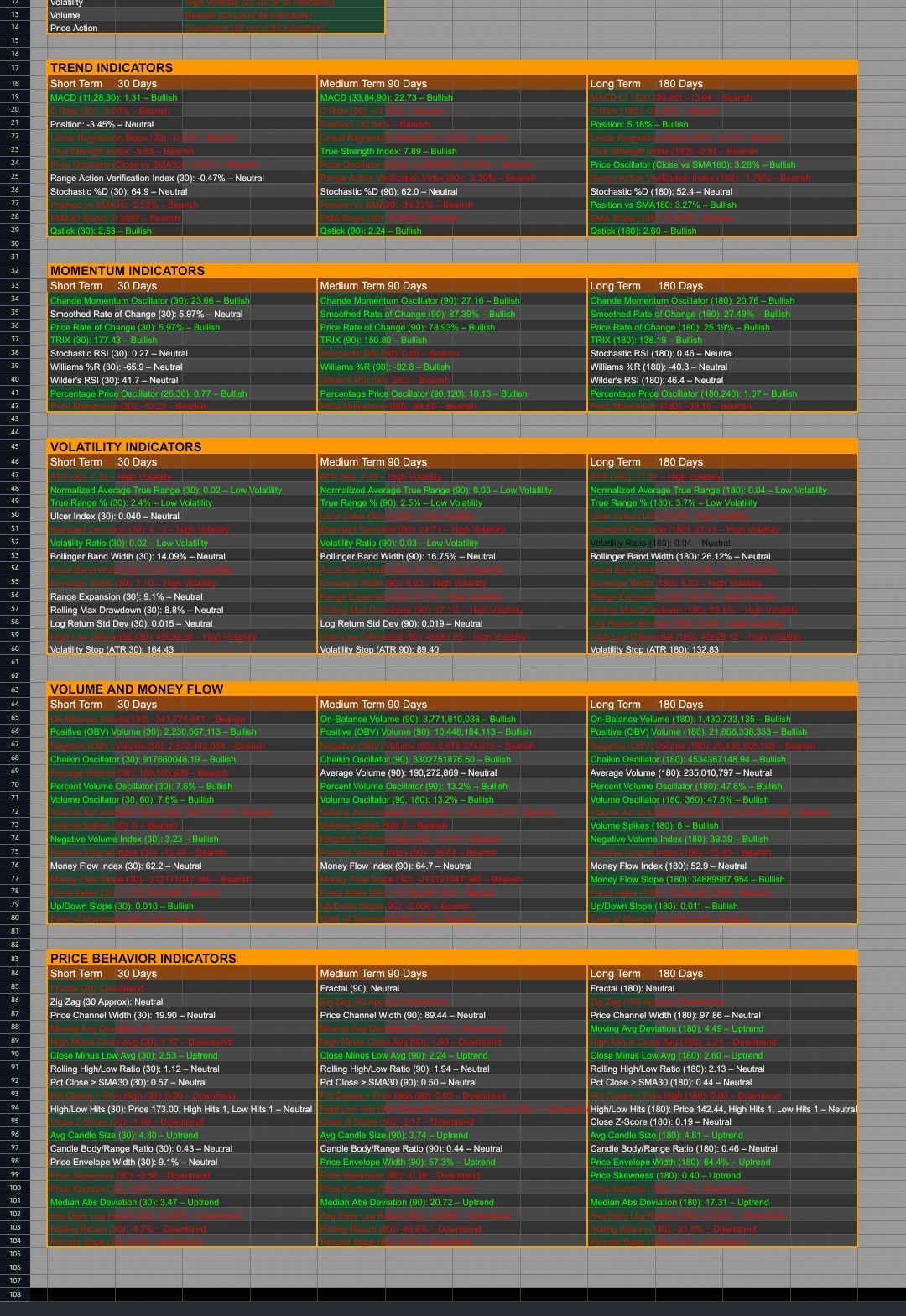Select the Zig Zag (30 Approx) Neutral cell

(x=107, y=1001)
